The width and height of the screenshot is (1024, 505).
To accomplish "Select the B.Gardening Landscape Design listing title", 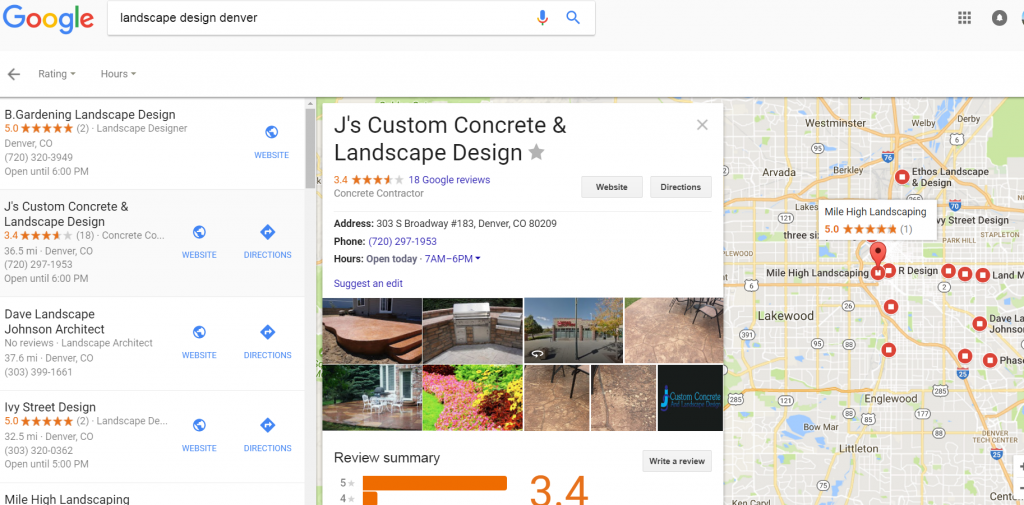I will pos(90,114).
